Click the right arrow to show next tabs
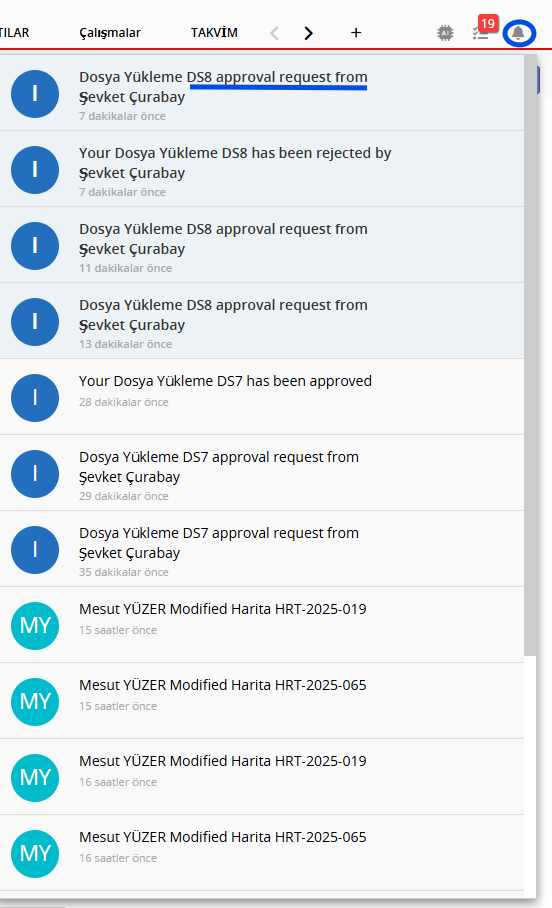This screenshot has height=908, width=552. (308, 33)
